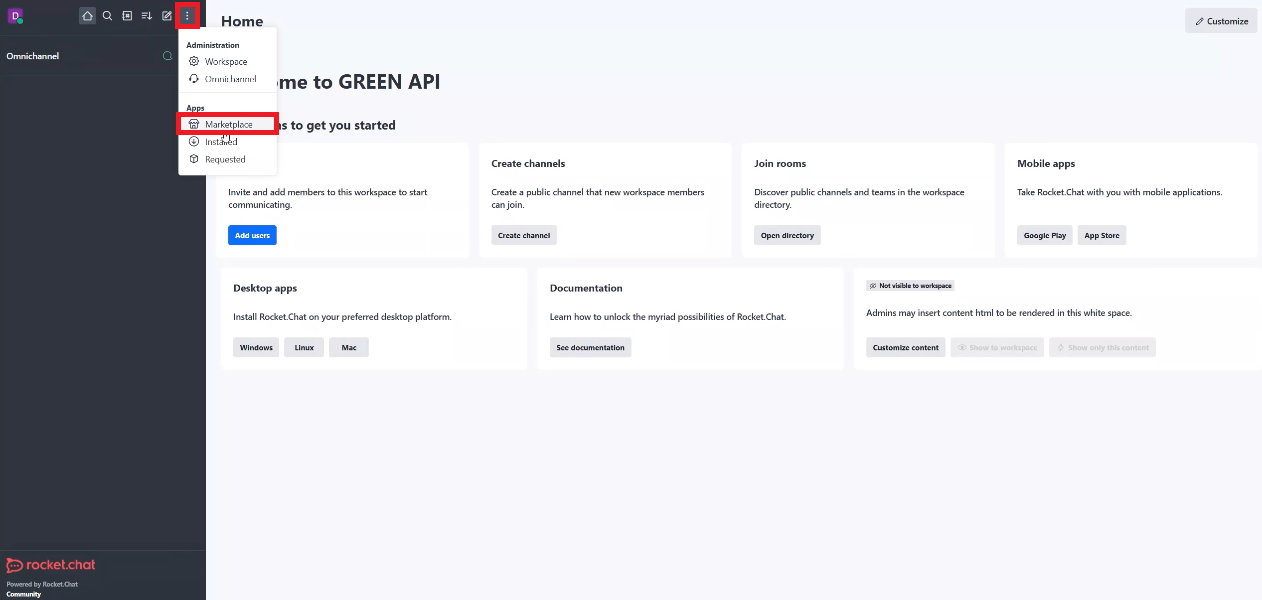Open the Directory icon
Image resolution: width=1262 pixels, height=600 pixels.
click(x=127, y=15)
